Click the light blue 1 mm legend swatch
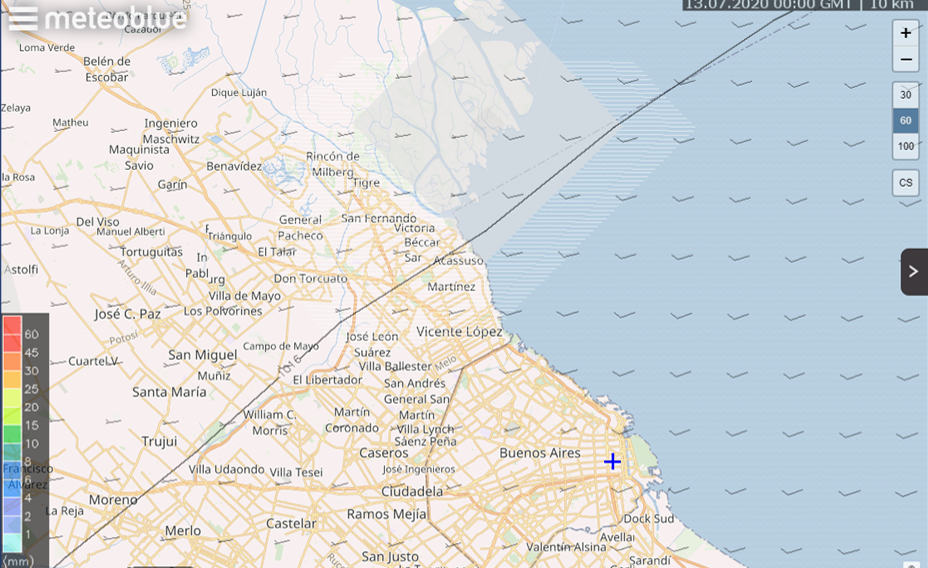The image size is (928, 568). coord(13,534)
